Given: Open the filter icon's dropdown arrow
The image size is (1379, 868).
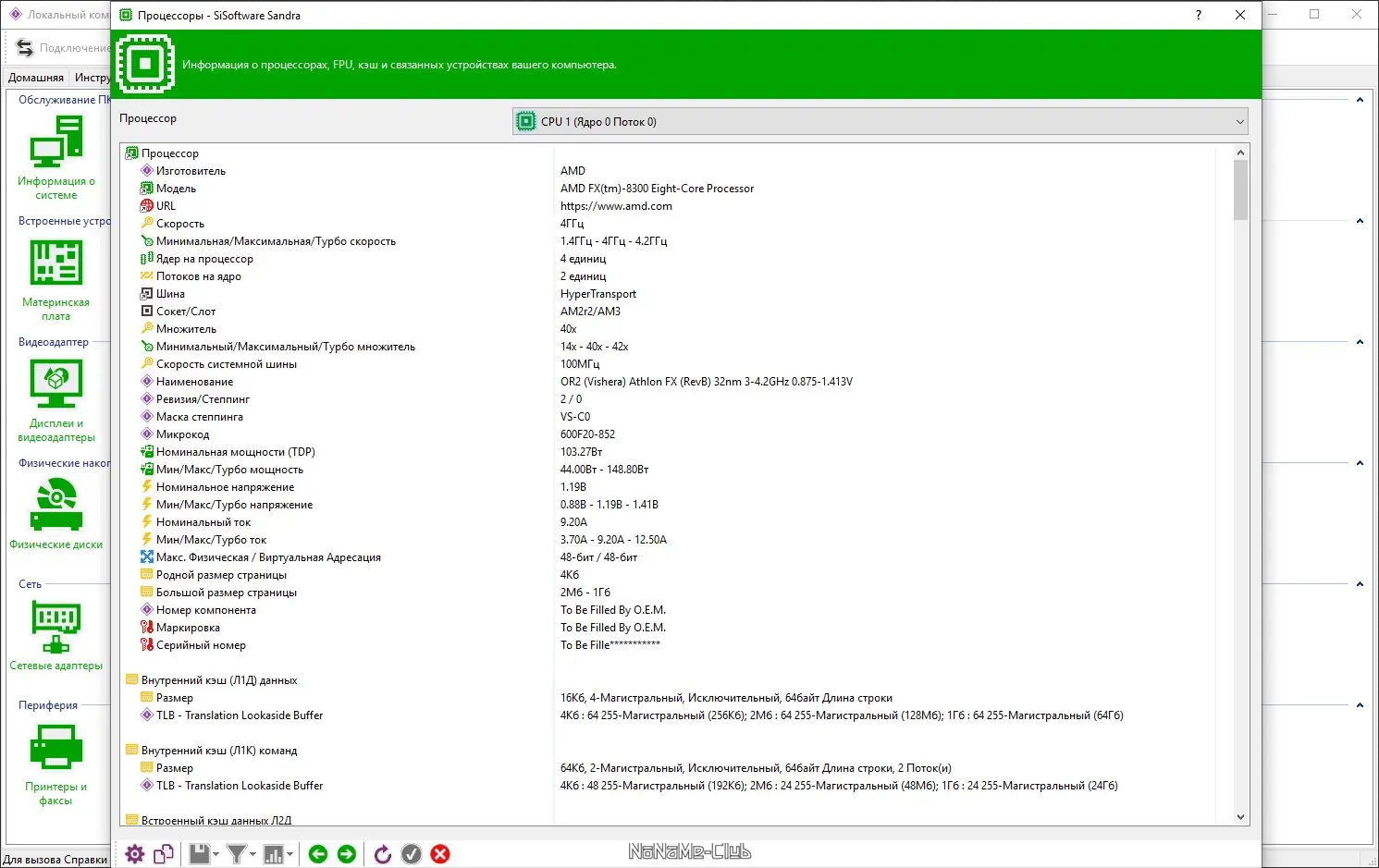Looking at the screenshot, I should coord(253,854).
